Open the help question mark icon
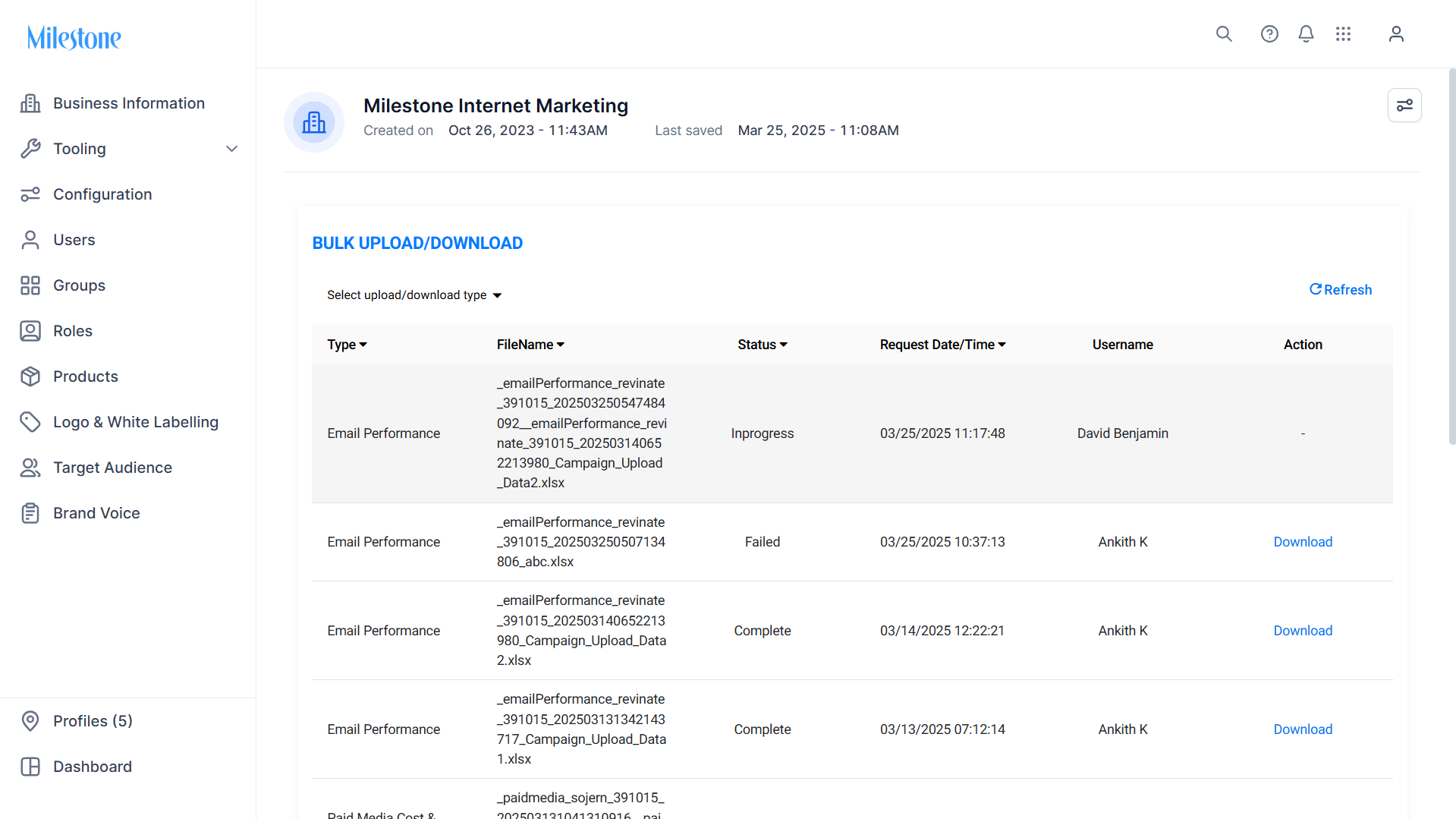The image size is (1456, 819). pos(1269,34)
